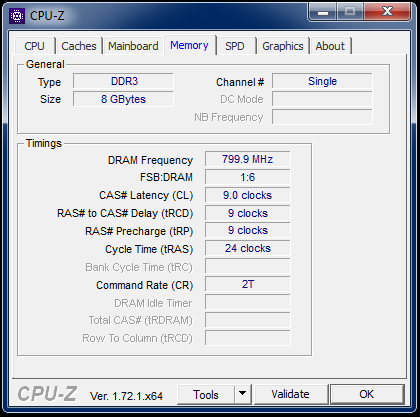Click the CPU-Z app icon in title bar
Screen dimensions: 420x417
click(x=17, y=15)
